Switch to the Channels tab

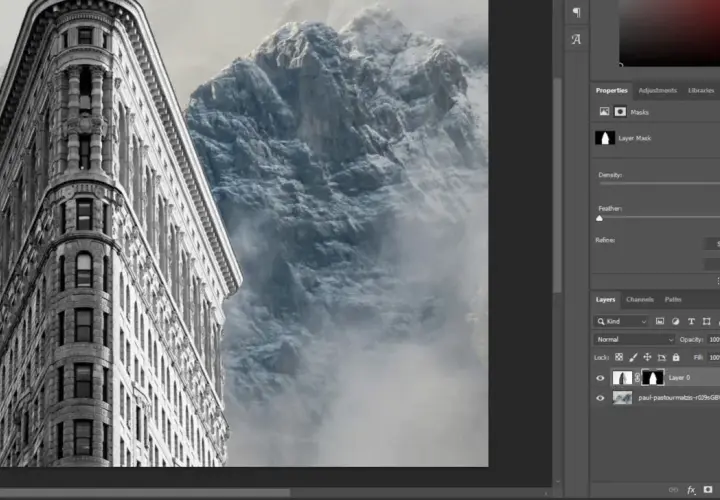click(640, 299)
